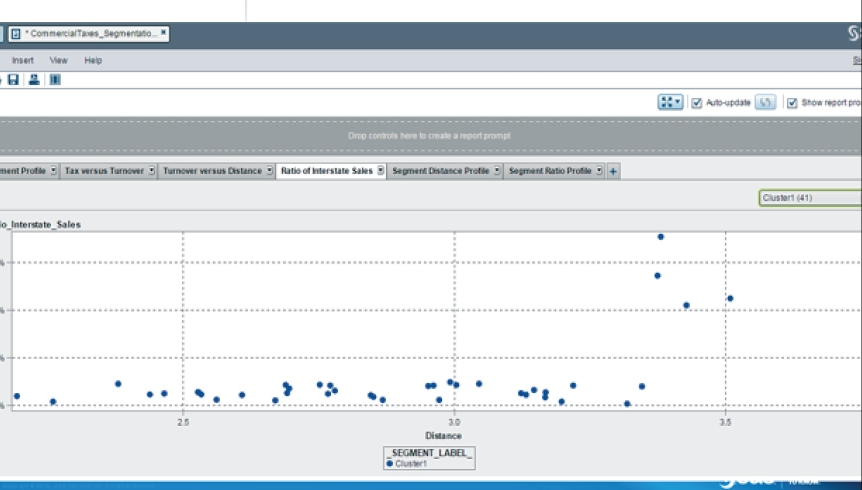Click the report document icon on tab
Image resolution: width=862 pixels, height=490 pixels.
16,33
